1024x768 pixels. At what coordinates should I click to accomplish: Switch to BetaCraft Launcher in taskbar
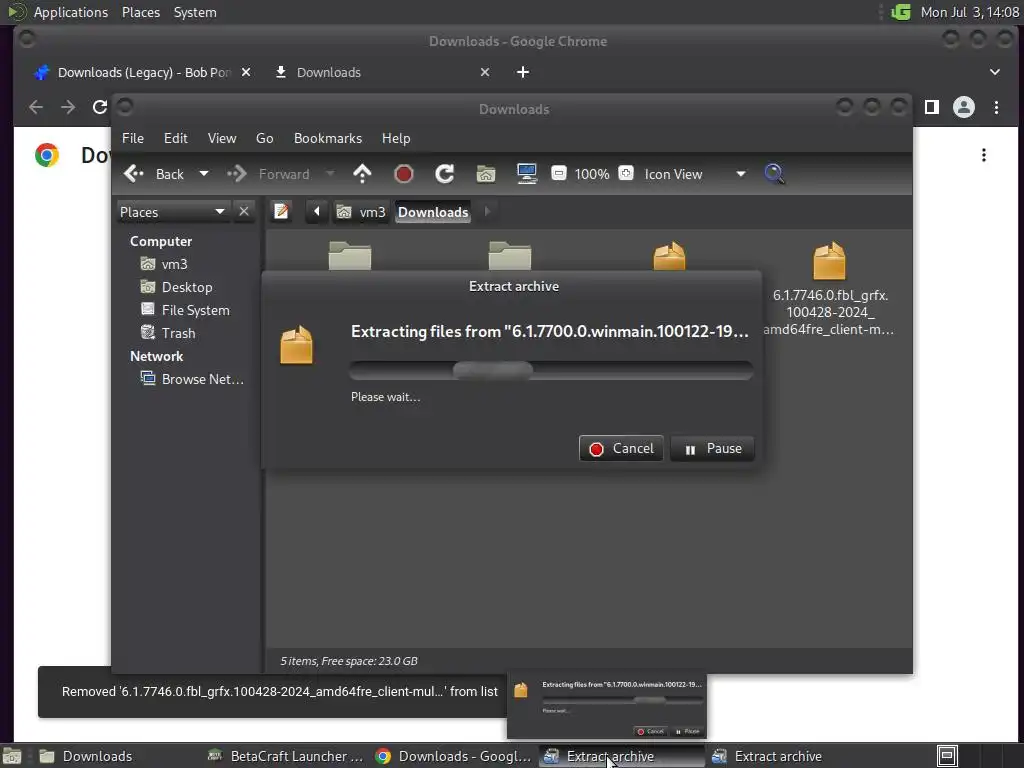[x=285, y=756]
